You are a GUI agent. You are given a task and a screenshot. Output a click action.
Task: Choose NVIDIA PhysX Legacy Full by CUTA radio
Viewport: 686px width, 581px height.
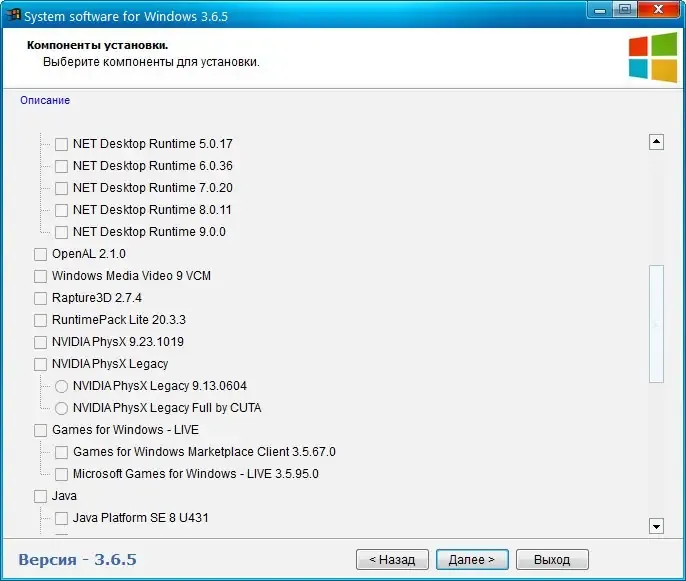point(61,408)
